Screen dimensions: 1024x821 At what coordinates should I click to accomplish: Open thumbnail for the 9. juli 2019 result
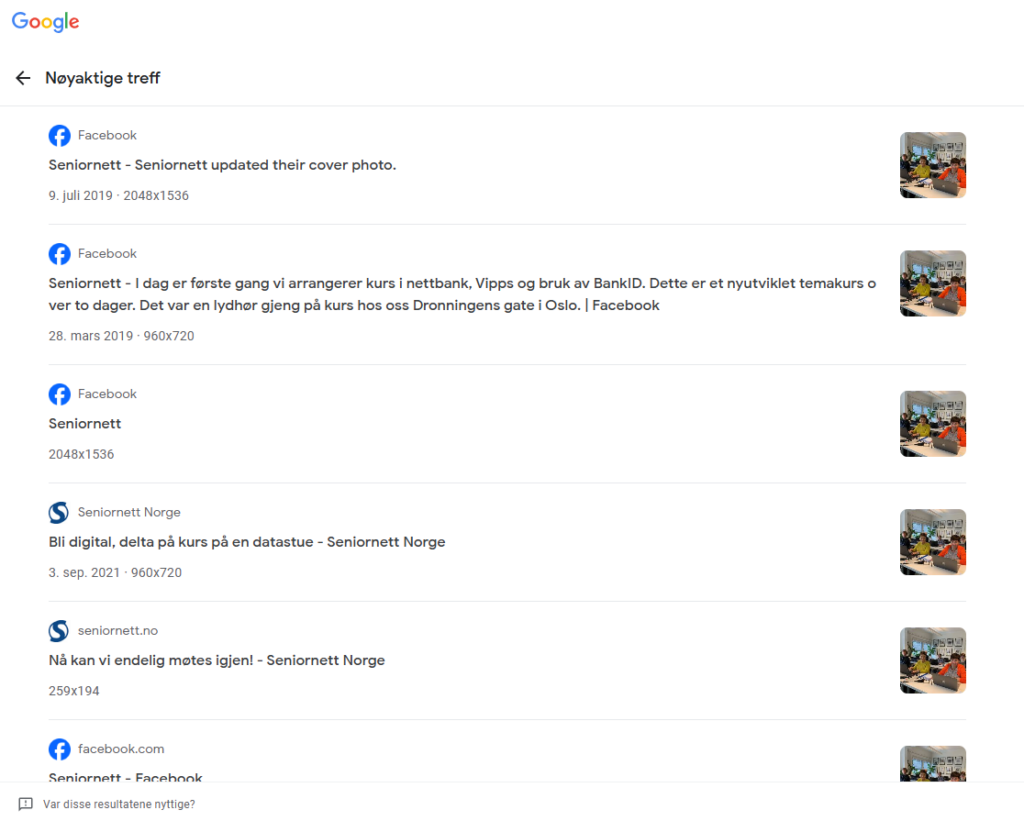click(932, 165)
